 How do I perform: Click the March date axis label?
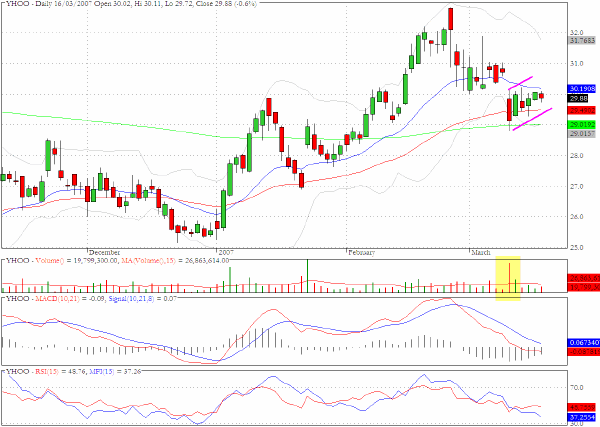point(481,253)
